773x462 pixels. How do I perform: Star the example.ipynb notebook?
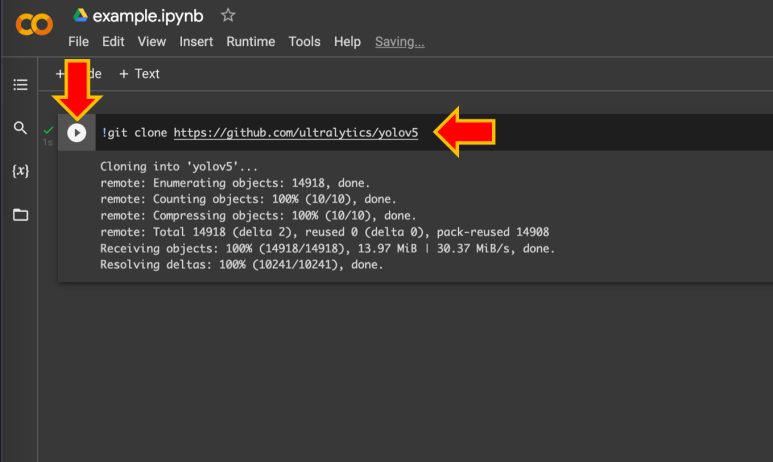(x=228, y=16)
